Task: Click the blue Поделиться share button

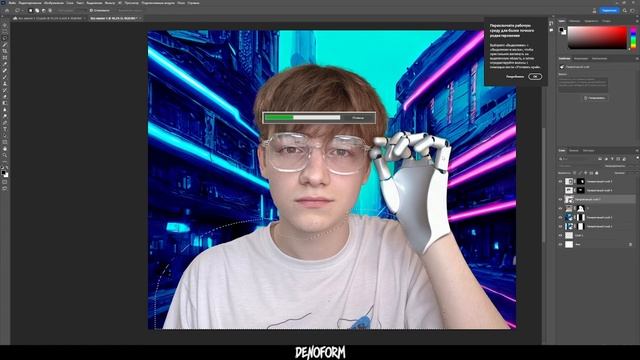Action: coord(609,10)
